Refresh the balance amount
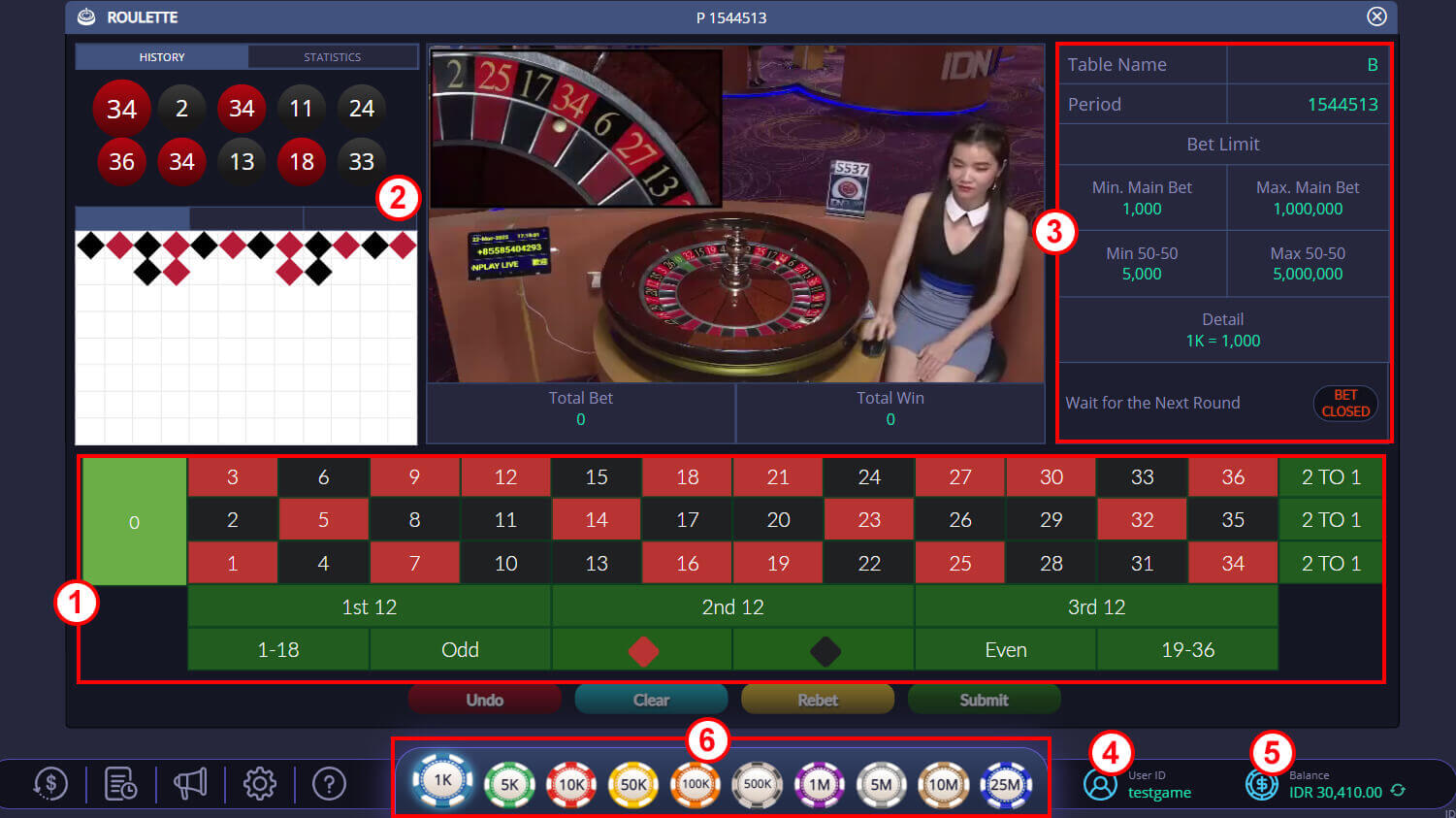1456x818 pixels. pos(1398,791)
